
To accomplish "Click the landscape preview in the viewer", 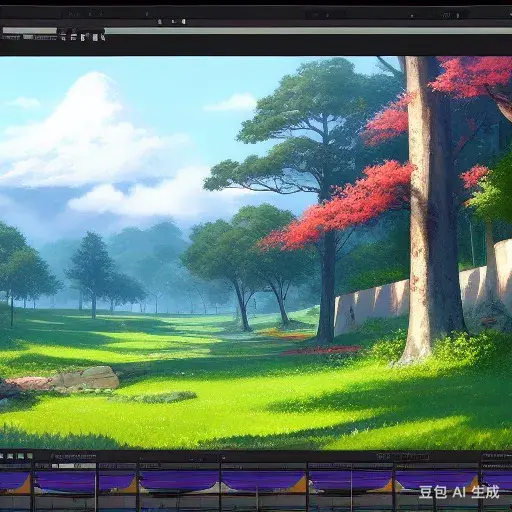I will pyautogui.click(x=256, y=253).
